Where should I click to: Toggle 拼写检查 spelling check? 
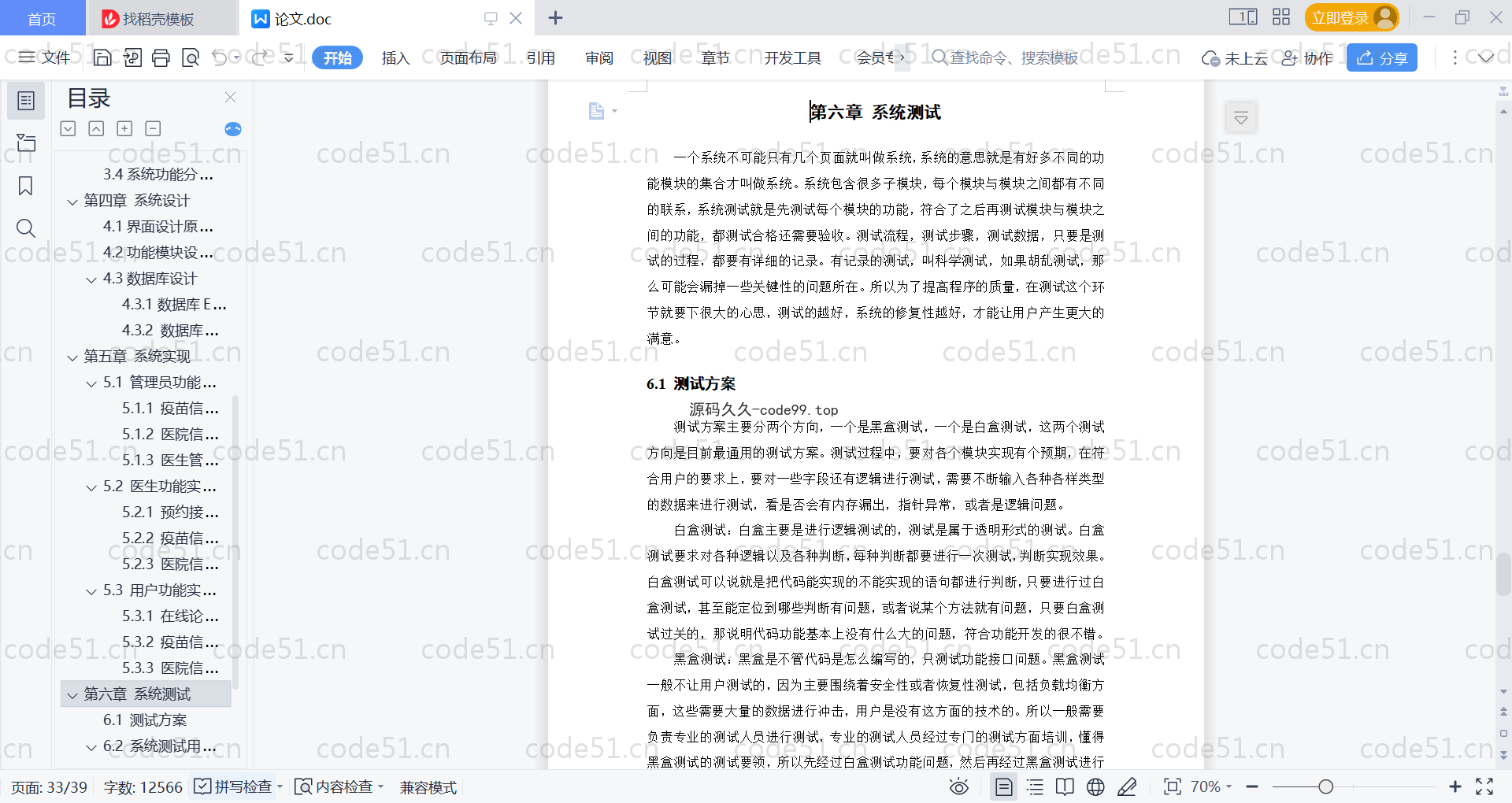coord(233,786)
